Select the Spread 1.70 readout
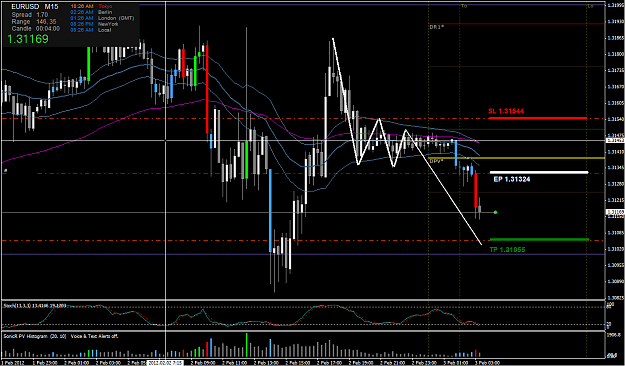625x366 pixels. tap(30, 14)
